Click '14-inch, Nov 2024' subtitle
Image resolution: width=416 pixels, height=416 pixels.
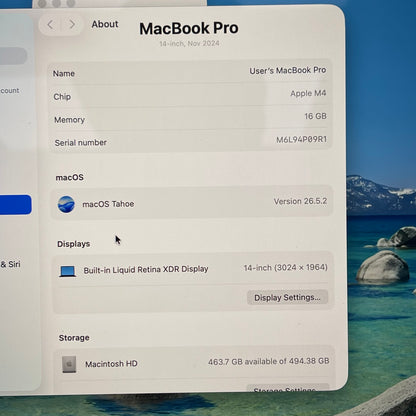[x=189, y=43]
